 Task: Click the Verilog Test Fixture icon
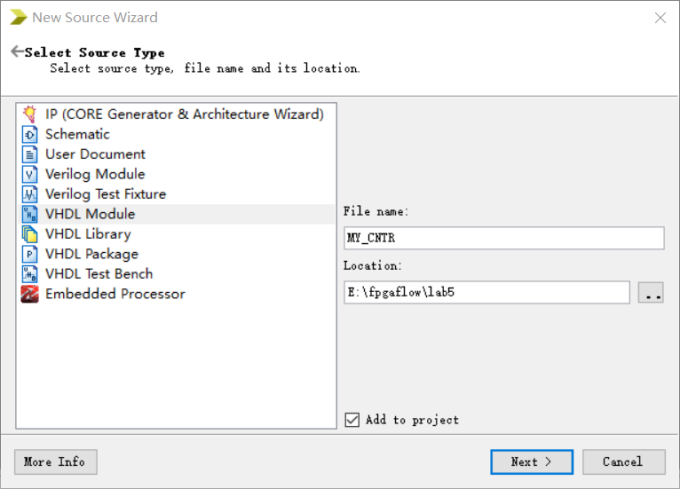tap(29, 194)
